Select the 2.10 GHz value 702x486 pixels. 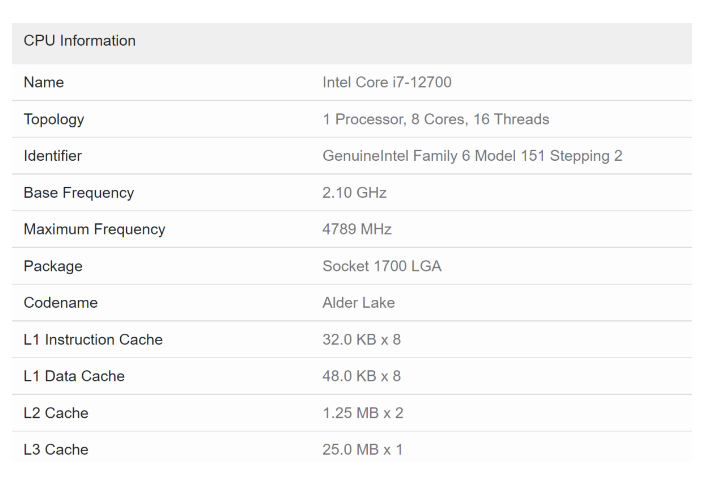click(x=354, y=193)
